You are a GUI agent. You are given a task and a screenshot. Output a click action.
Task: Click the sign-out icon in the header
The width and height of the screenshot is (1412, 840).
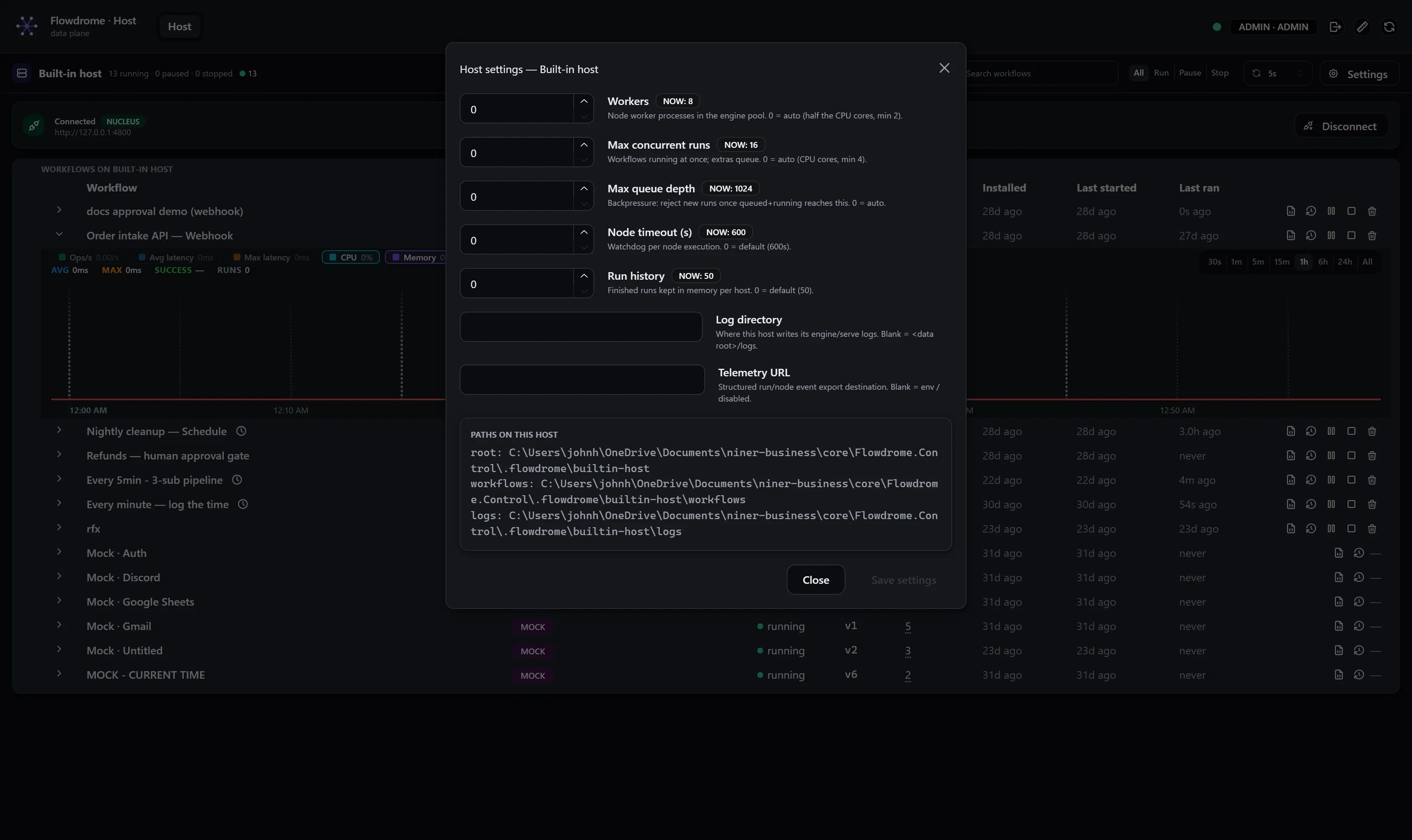click(x=1335, y=26)
